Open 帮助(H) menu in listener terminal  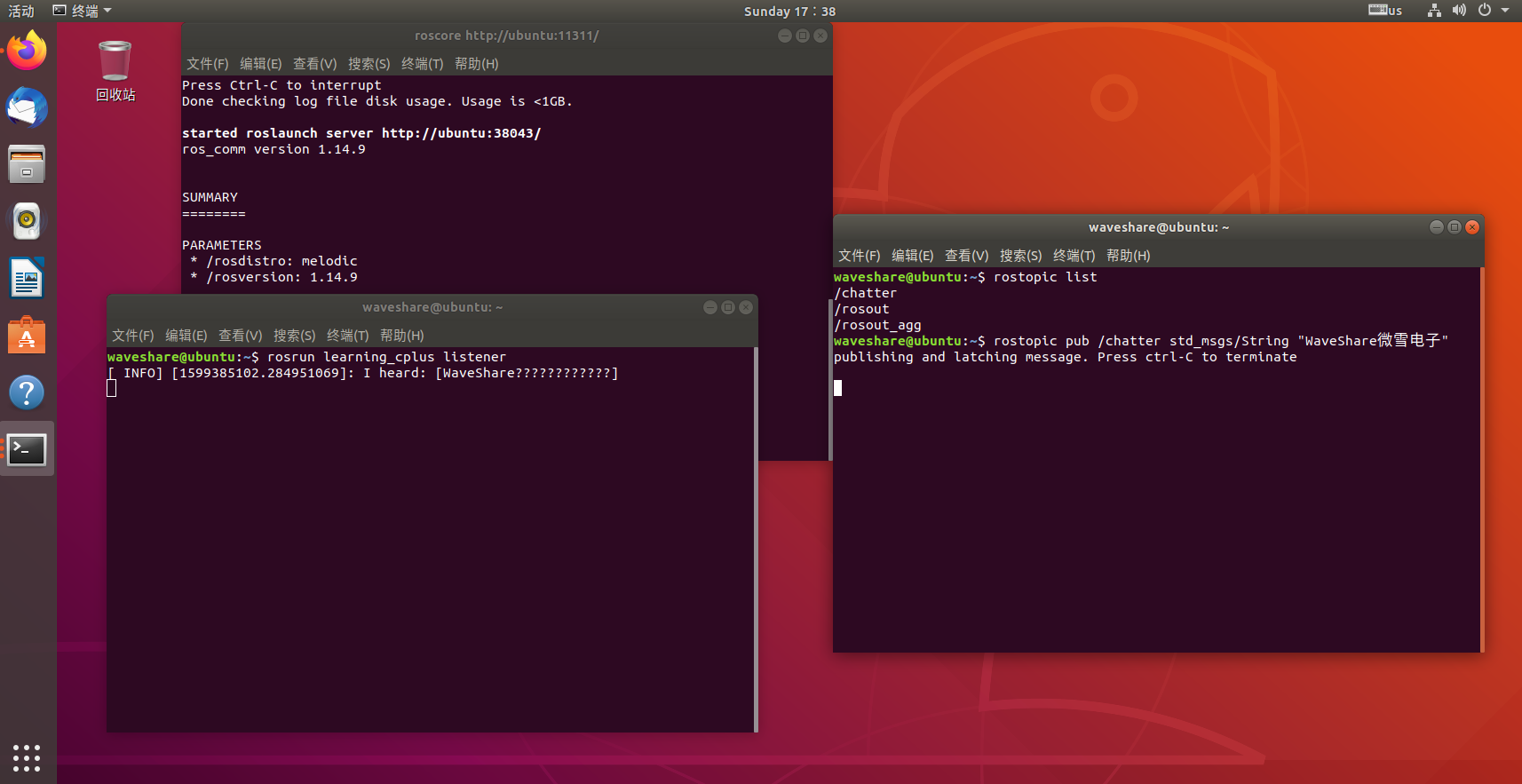[402, 336]
